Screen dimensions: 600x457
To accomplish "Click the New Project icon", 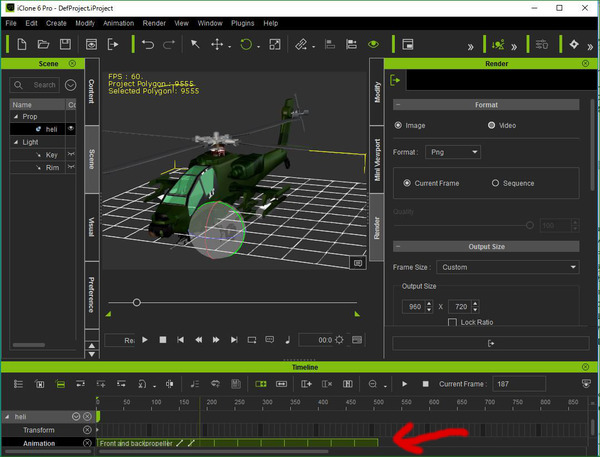I will tap(22, 44).
